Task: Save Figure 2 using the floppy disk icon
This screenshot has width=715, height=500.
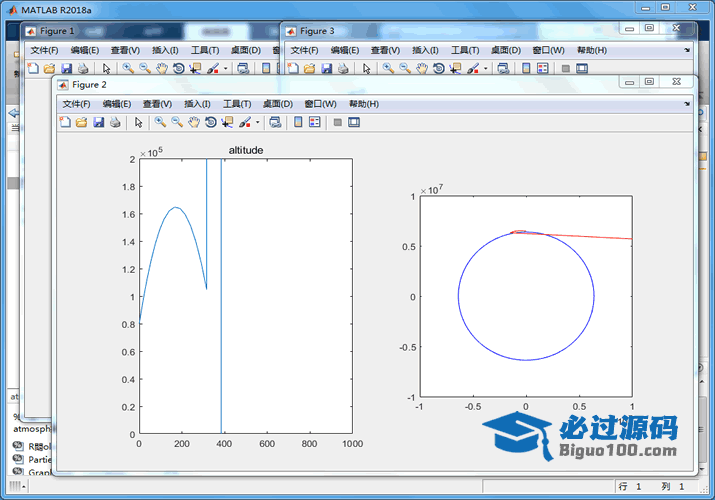Action: (99, 122)
